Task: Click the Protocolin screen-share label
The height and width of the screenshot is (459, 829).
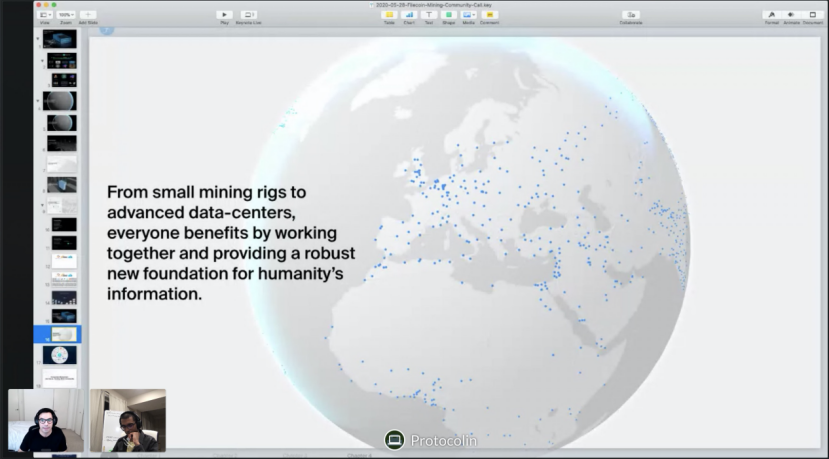Action: 444,440
